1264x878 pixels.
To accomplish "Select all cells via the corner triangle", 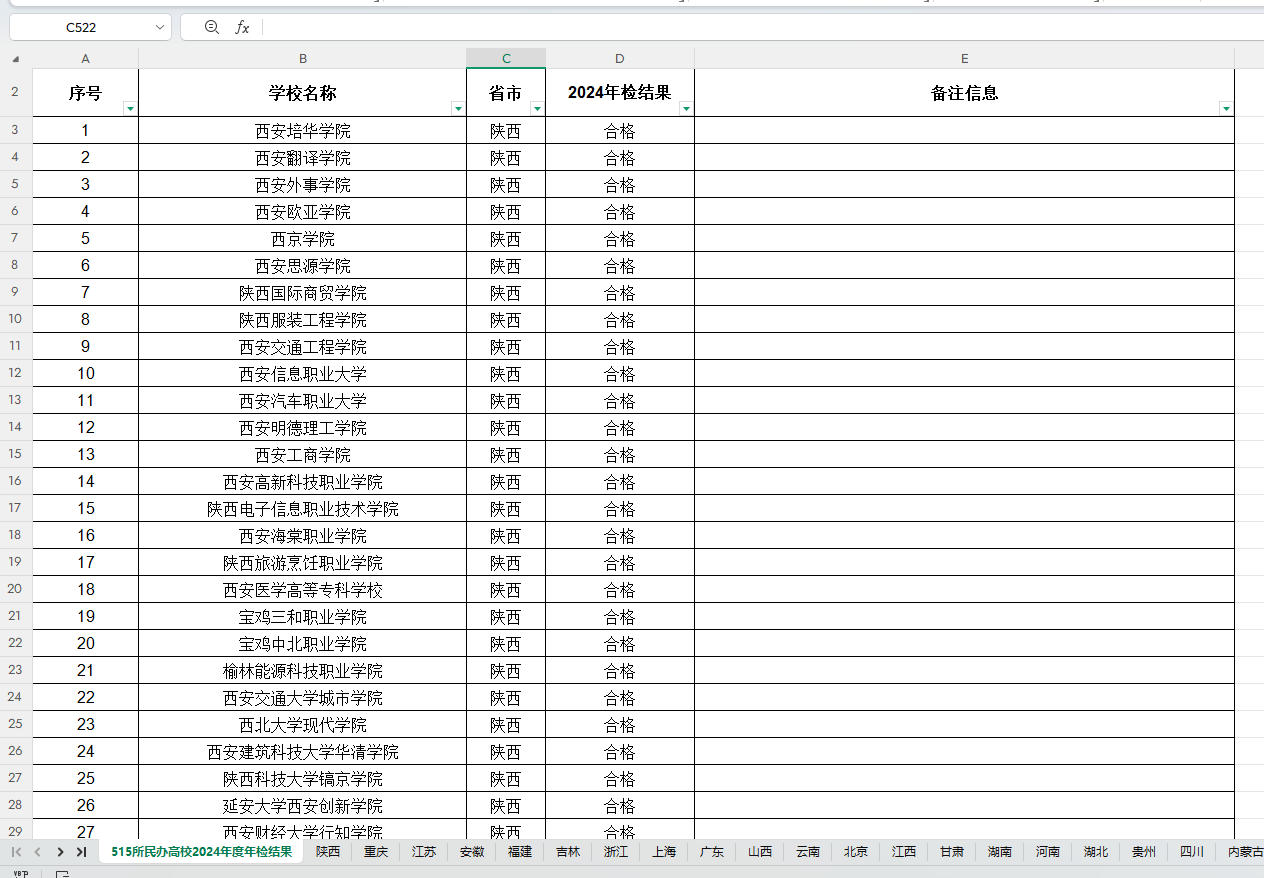I will point(15,58).
